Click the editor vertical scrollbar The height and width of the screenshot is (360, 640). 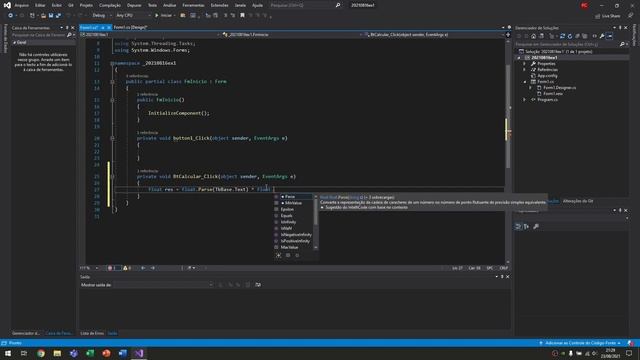(x=508, y=151)
